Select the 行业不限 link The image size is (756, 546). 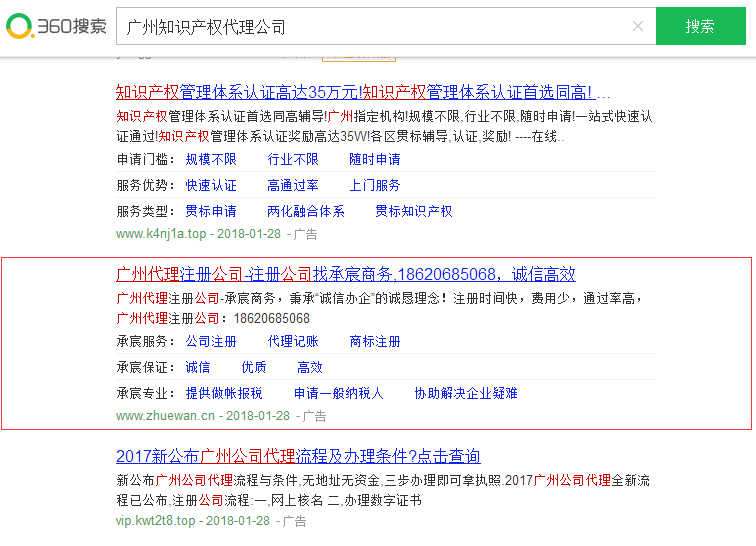tap(293, 159)
